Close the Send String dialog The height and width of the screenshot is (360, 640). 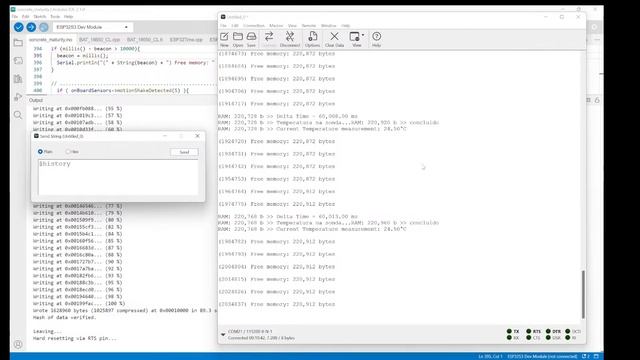coord(198,136)
